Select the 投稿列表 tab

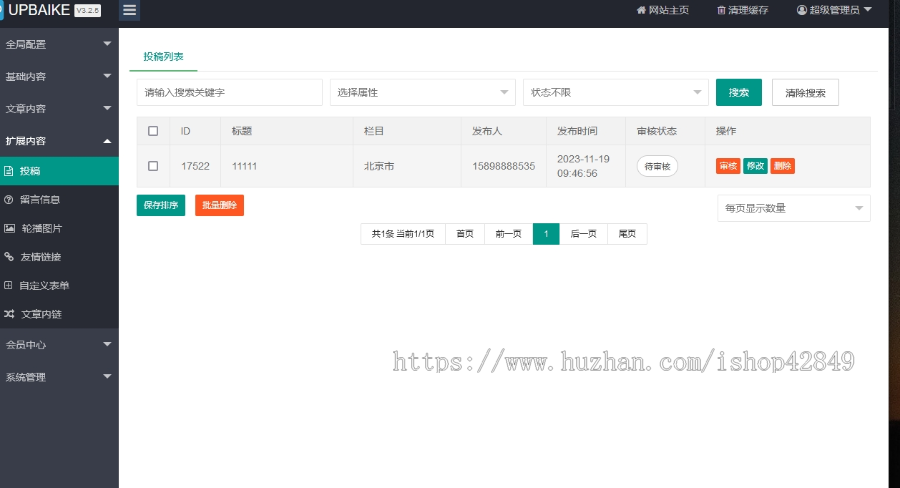[164, 57]
